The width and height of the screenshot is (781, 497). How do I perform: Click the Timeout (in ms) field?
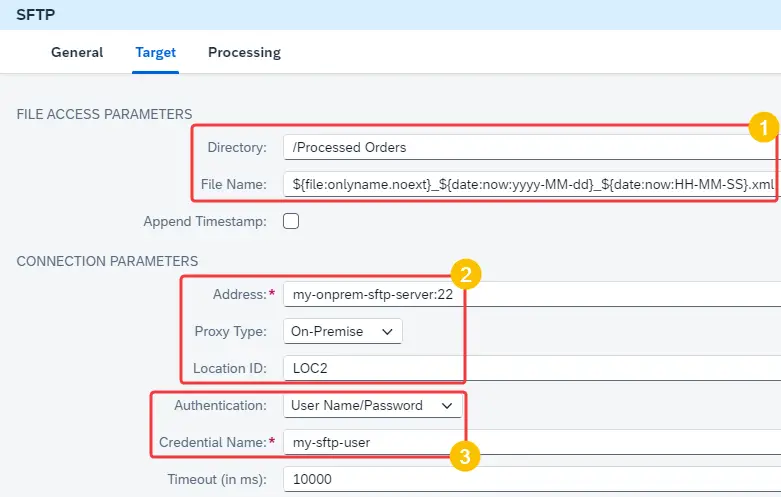[532, 479]
